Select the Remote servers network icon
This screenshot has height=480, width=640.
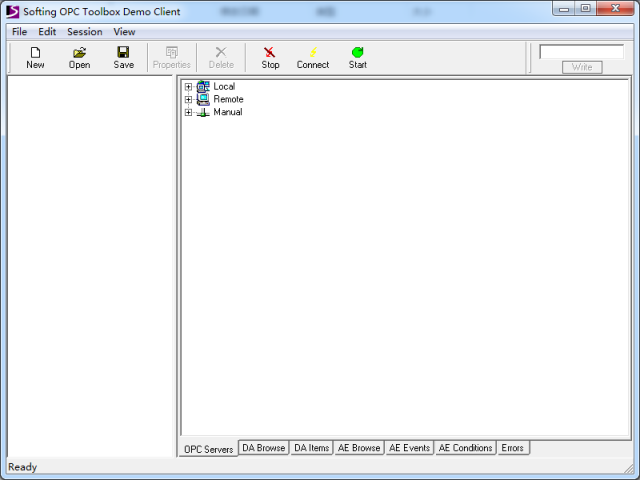[204, 100]
